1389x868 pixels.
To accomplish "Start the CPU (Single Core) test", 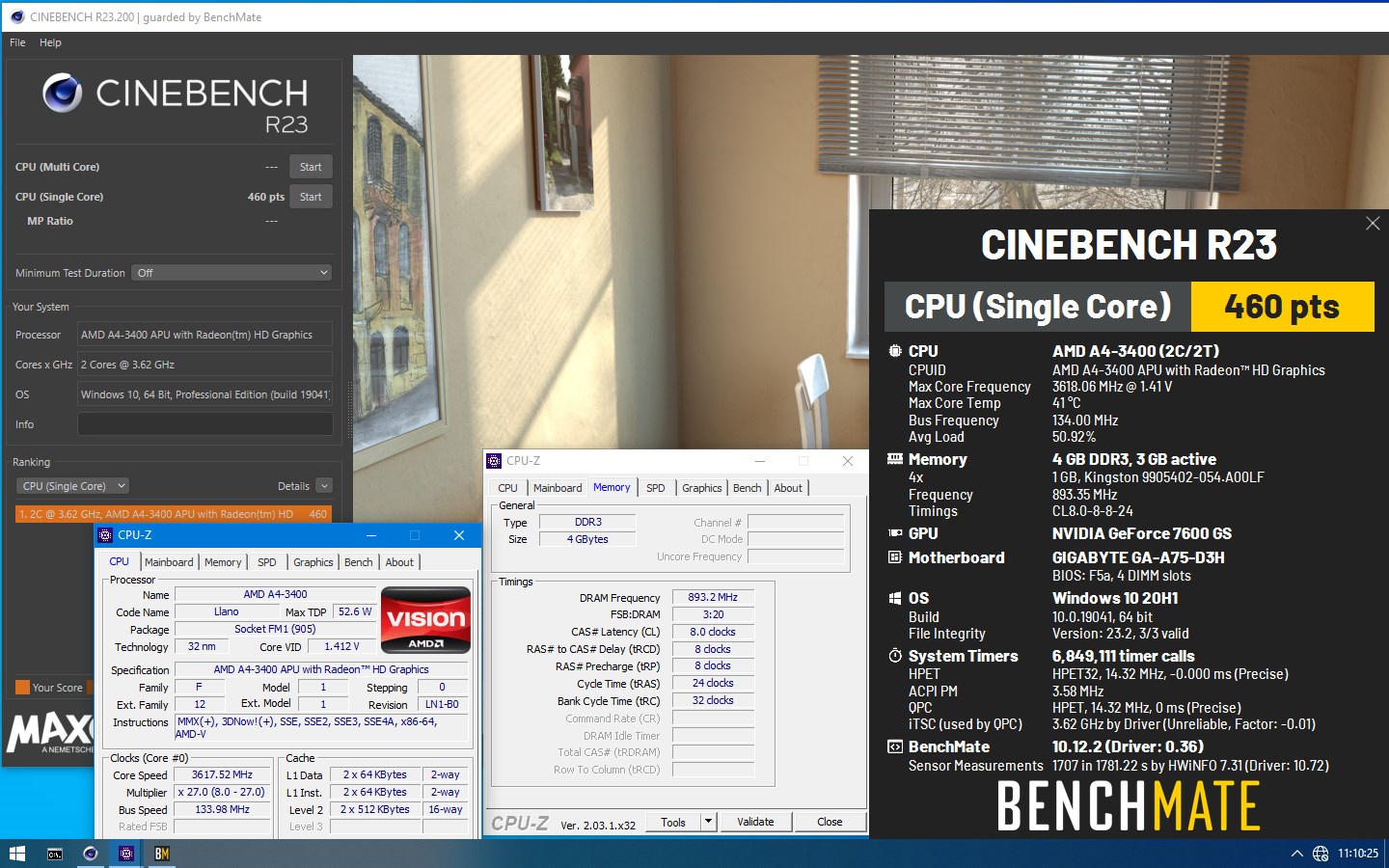I will point(311,197).
